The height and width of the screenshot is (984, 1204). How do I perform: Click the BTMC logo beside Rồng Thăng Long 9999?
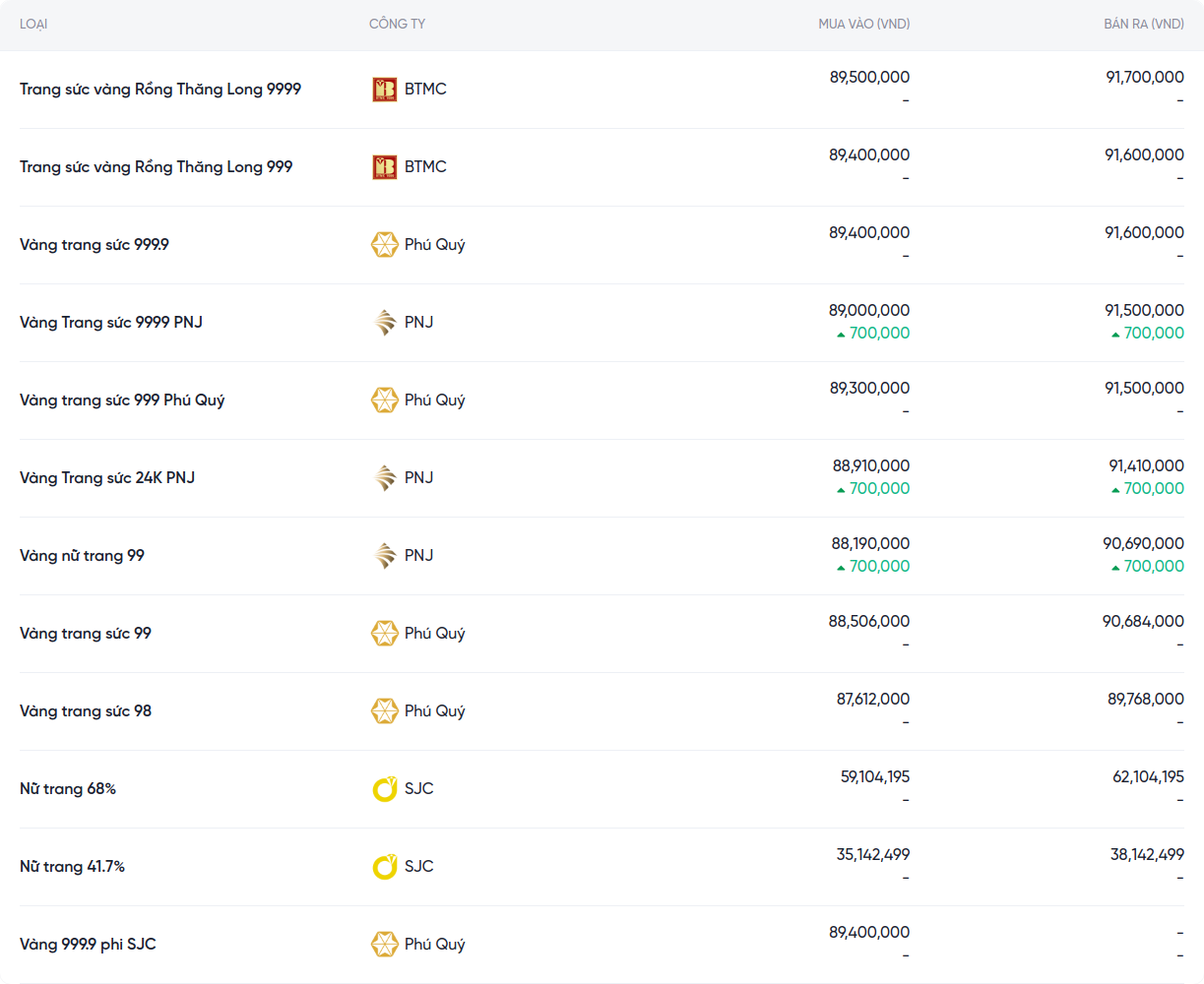click(x=384, y=90)
